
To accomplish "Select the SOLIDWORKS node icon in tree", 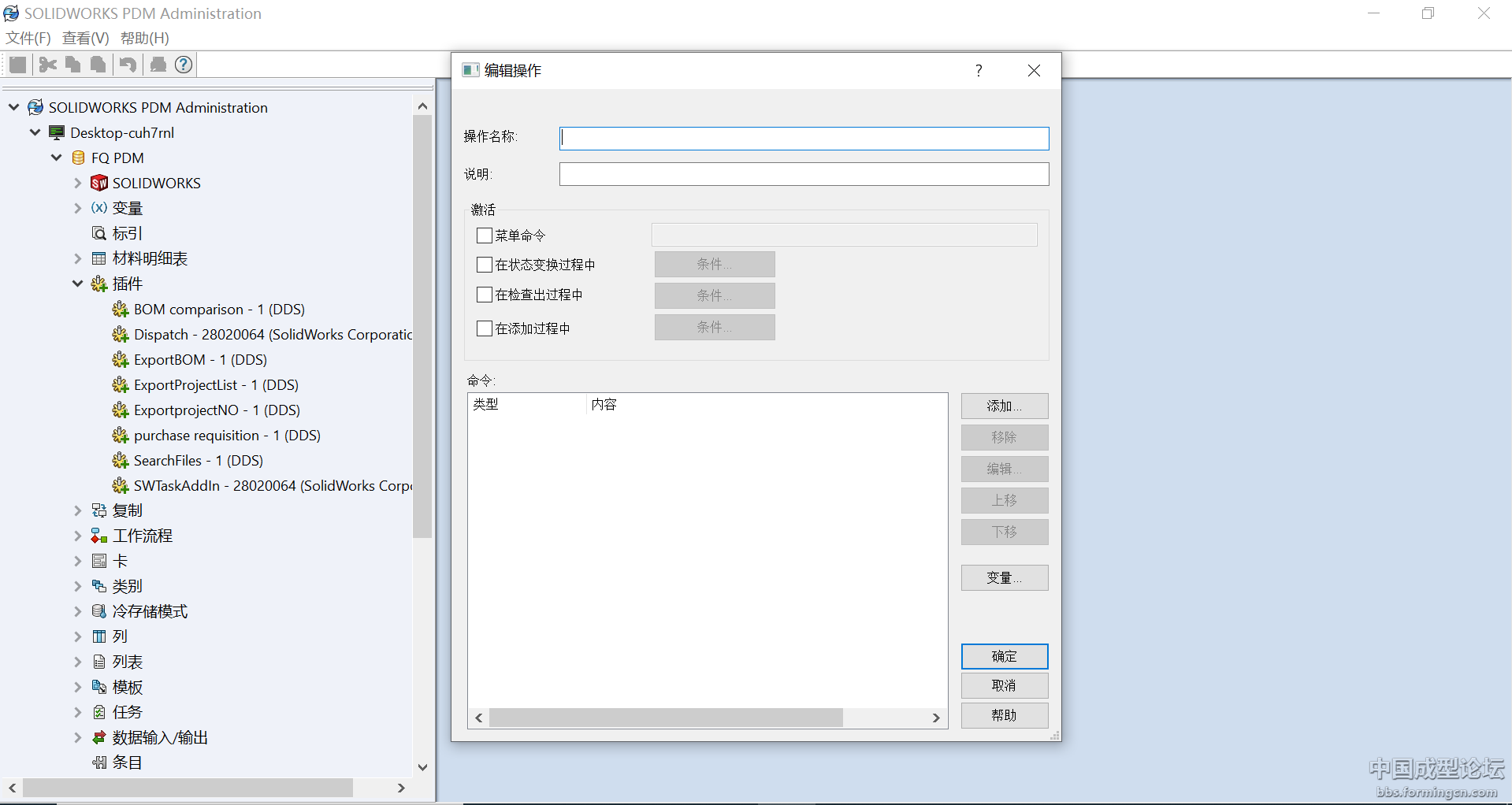I will 99,184.
